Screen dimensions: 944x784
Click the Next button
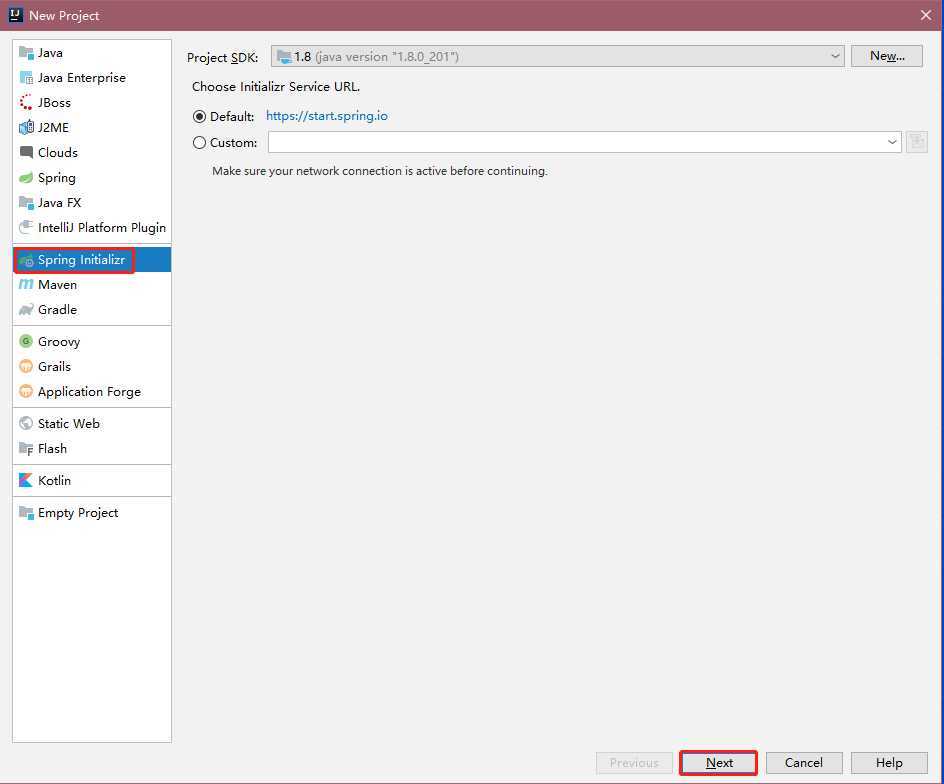click(718, 763)
